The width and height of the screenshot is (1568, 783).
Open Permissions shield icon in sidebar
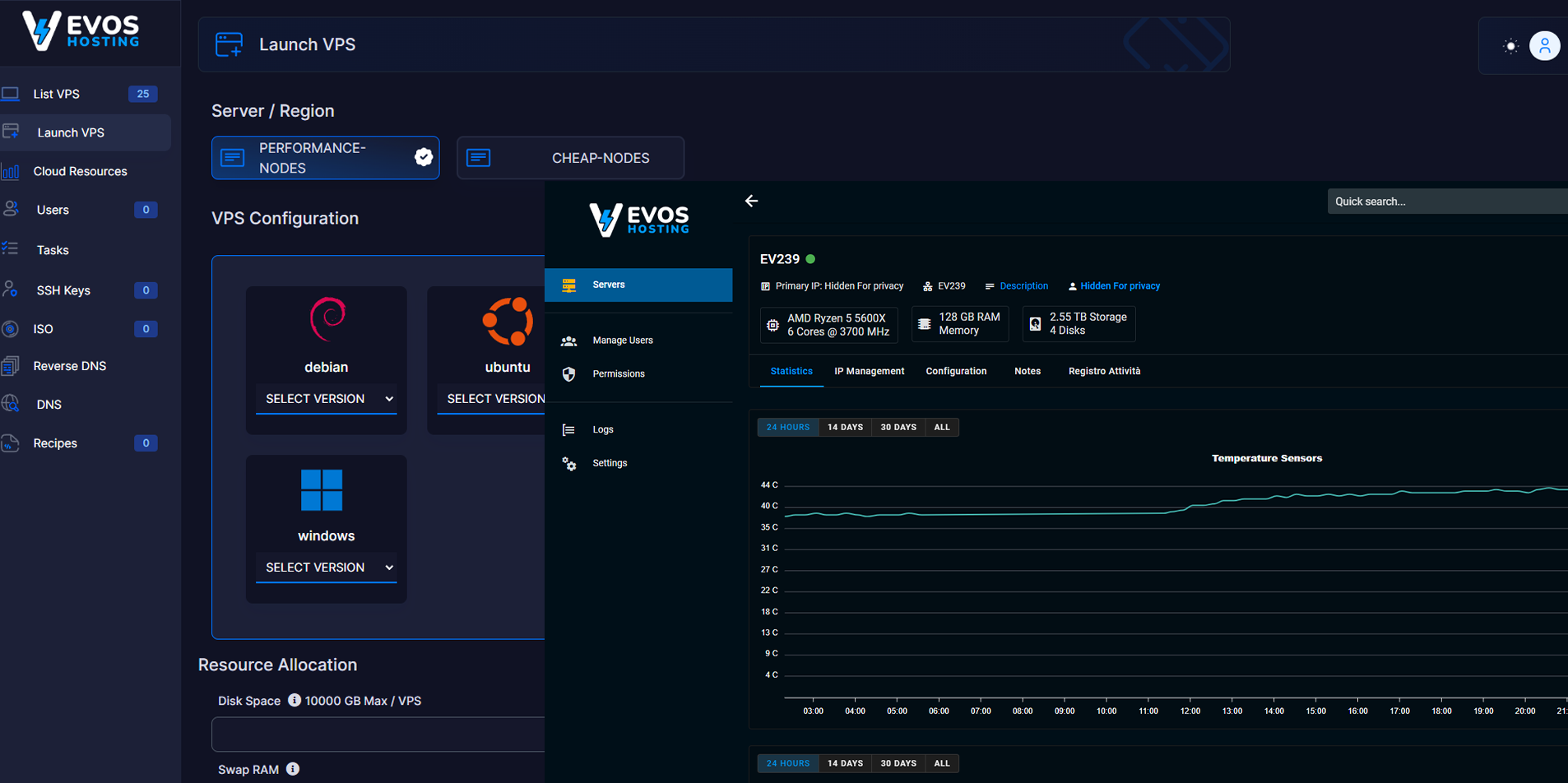point(568,374)
